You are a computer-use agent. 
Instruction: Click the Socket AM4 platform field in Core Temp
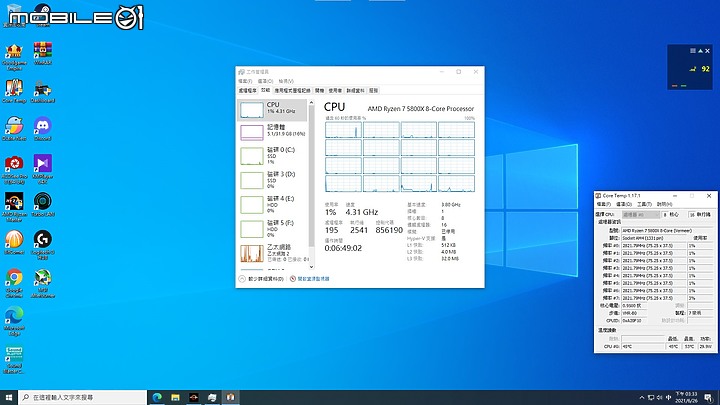click(x=653, y=238)
